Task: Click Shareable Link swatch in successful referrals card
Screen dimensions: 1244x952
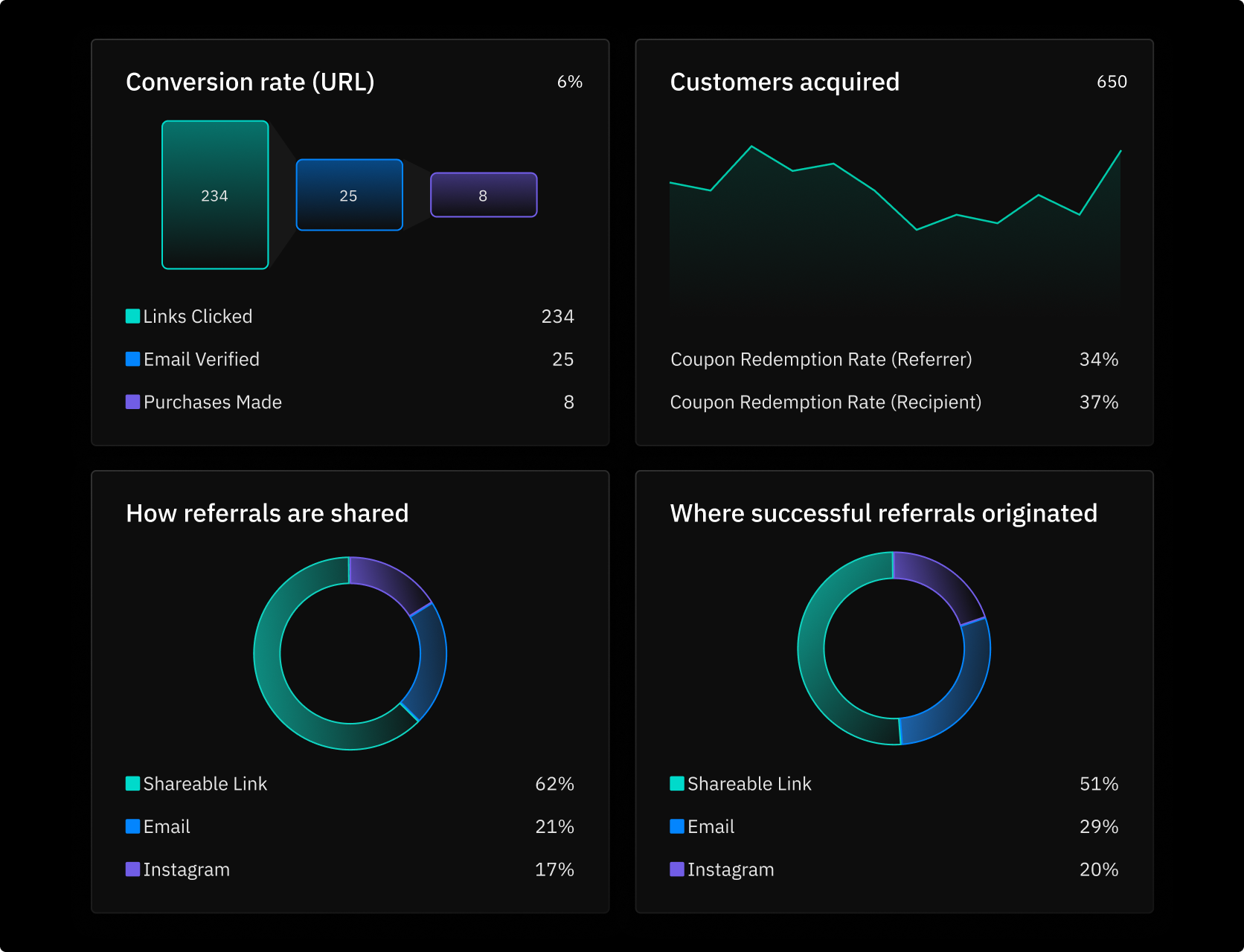Action: [x=677, y=783]
